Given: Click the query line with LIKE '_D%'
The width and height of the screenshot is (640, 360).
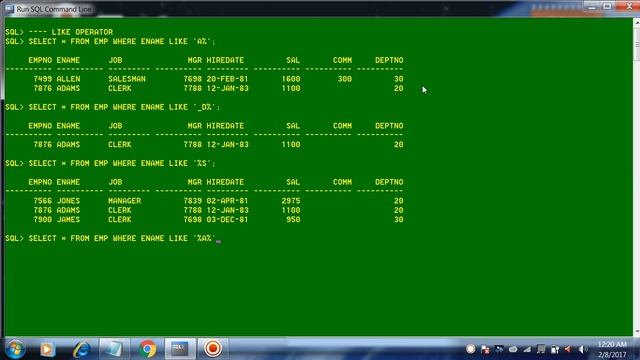Looking at the screenshot, I should coord(113,107).
